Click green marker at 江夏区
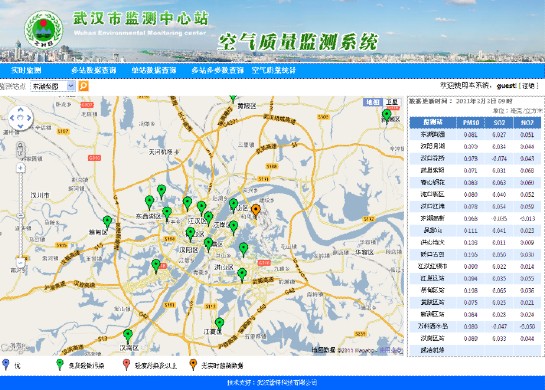The height and width of the screenshot is (390, 545). tap(219, 324)
